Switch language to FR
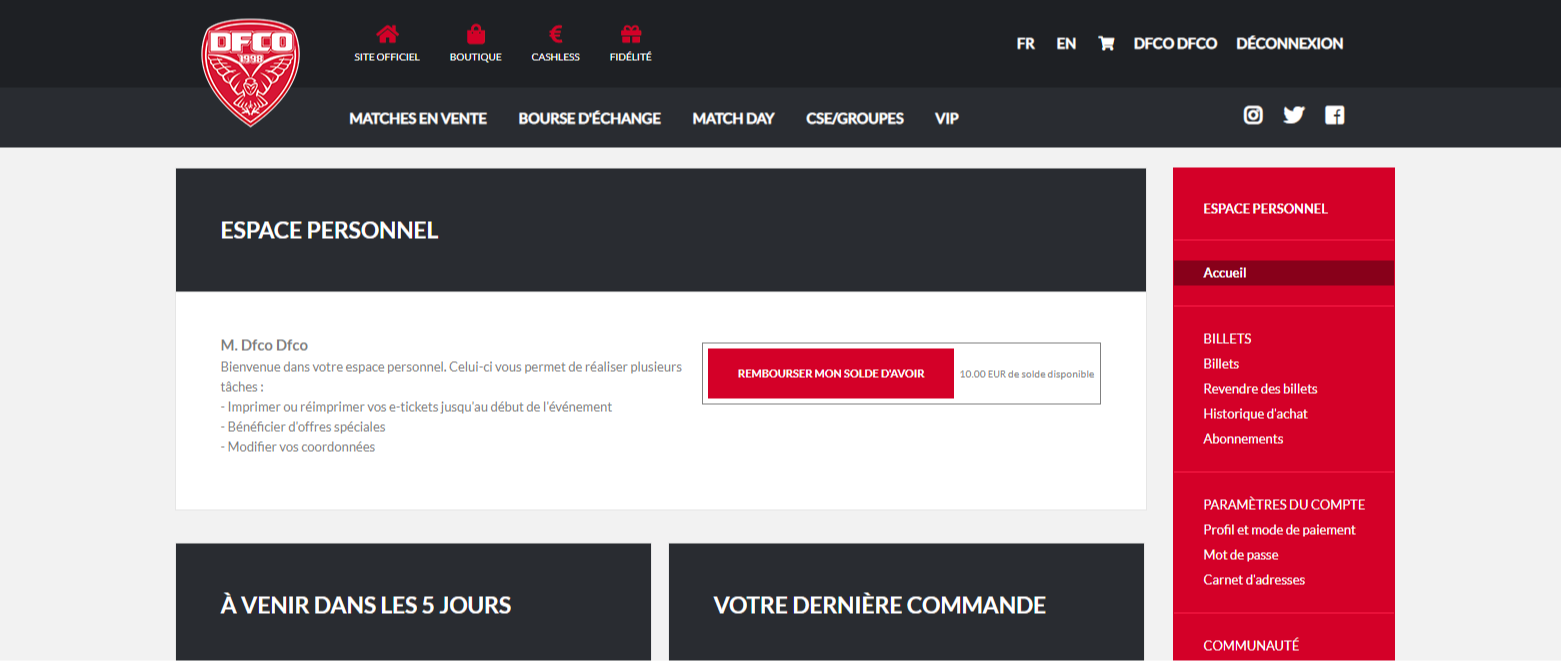 [1025, 43]
